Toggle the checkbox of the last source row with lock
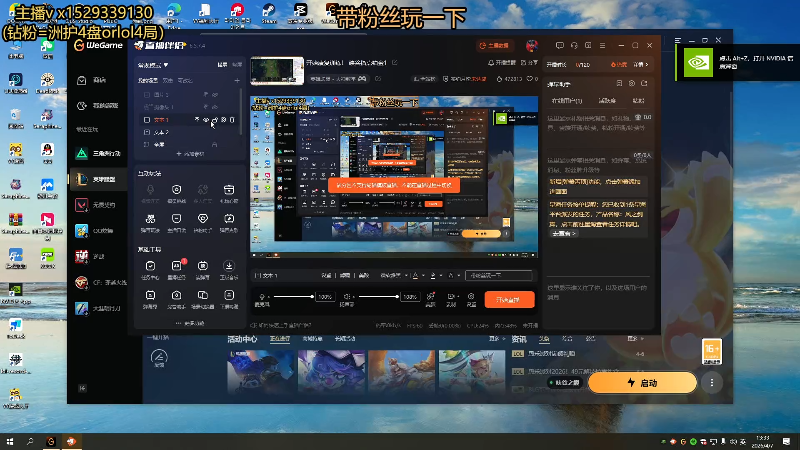800x450 pixels. [147, 144]
